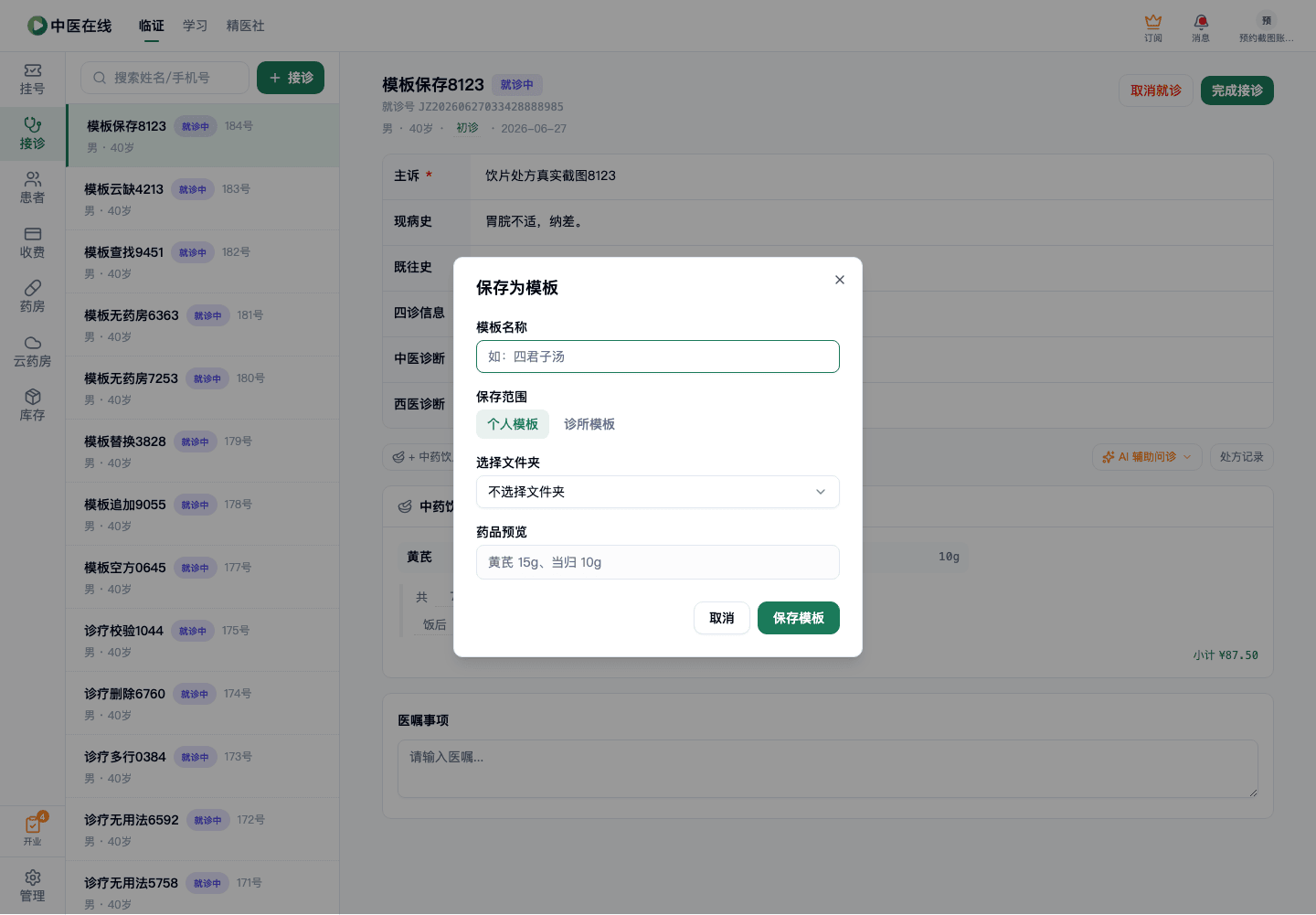The height and width of the screenshot is (915, 1316).
Task: Select patient 诊疗无用法6592 in list
Action: point(203,829)
